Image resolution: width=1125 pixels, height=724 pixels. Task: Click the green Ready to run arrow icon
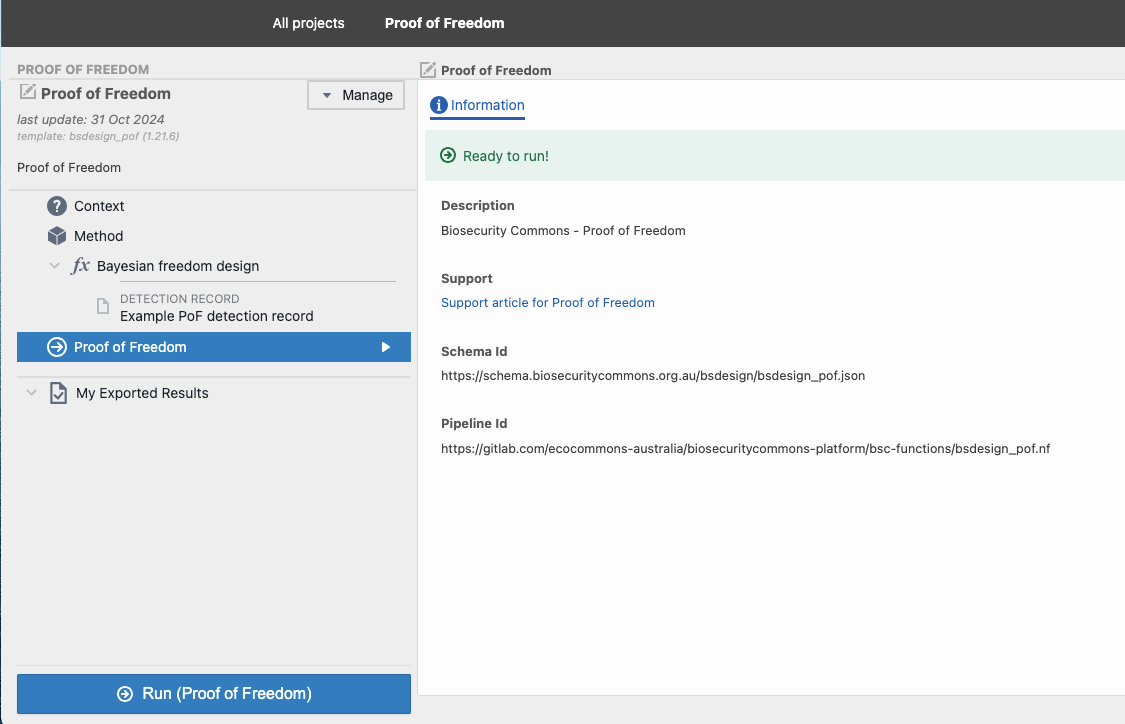pyautogui.click(x=448, y=156)
